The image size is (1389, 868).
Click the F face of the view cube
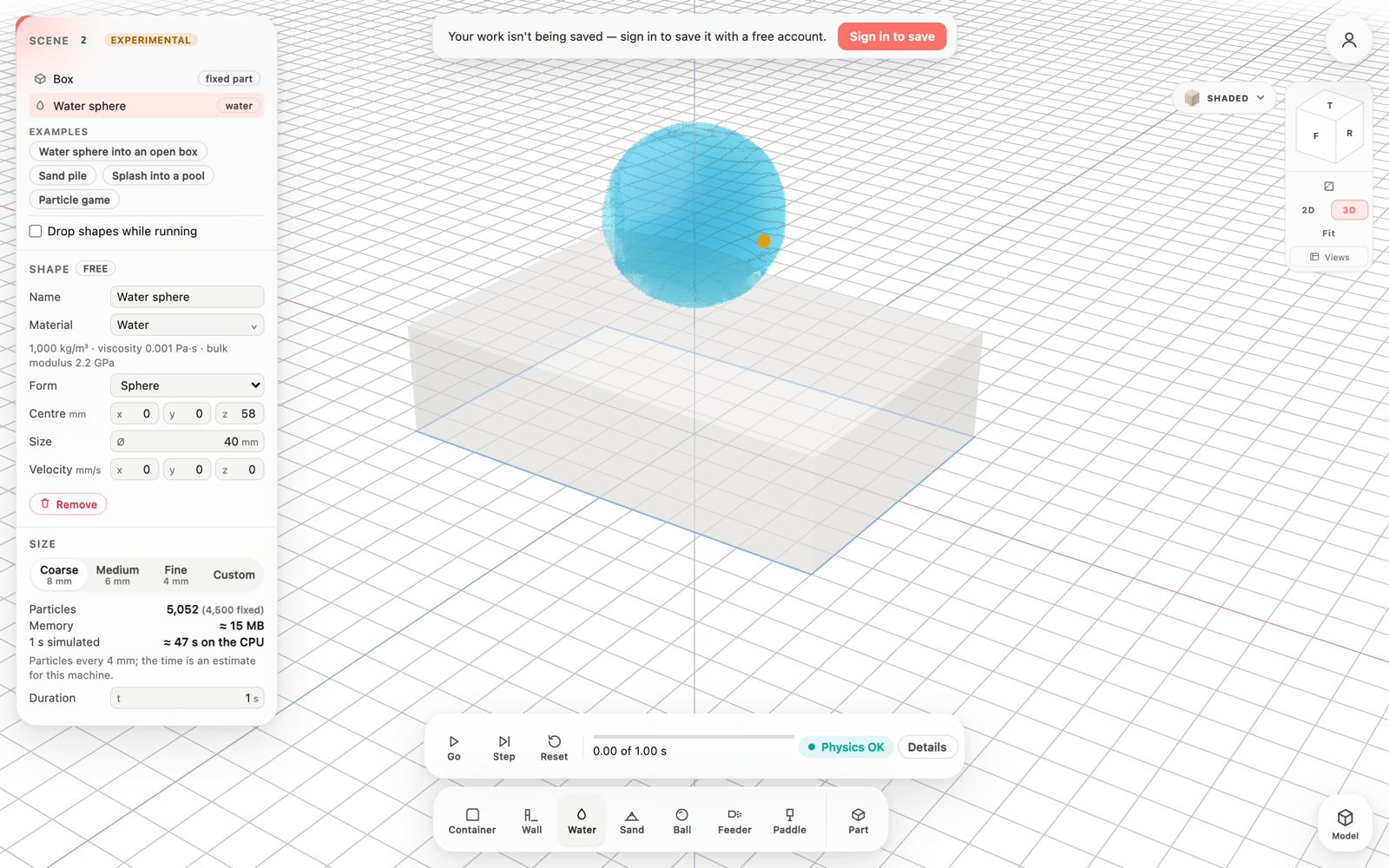tap(1316, 136)
